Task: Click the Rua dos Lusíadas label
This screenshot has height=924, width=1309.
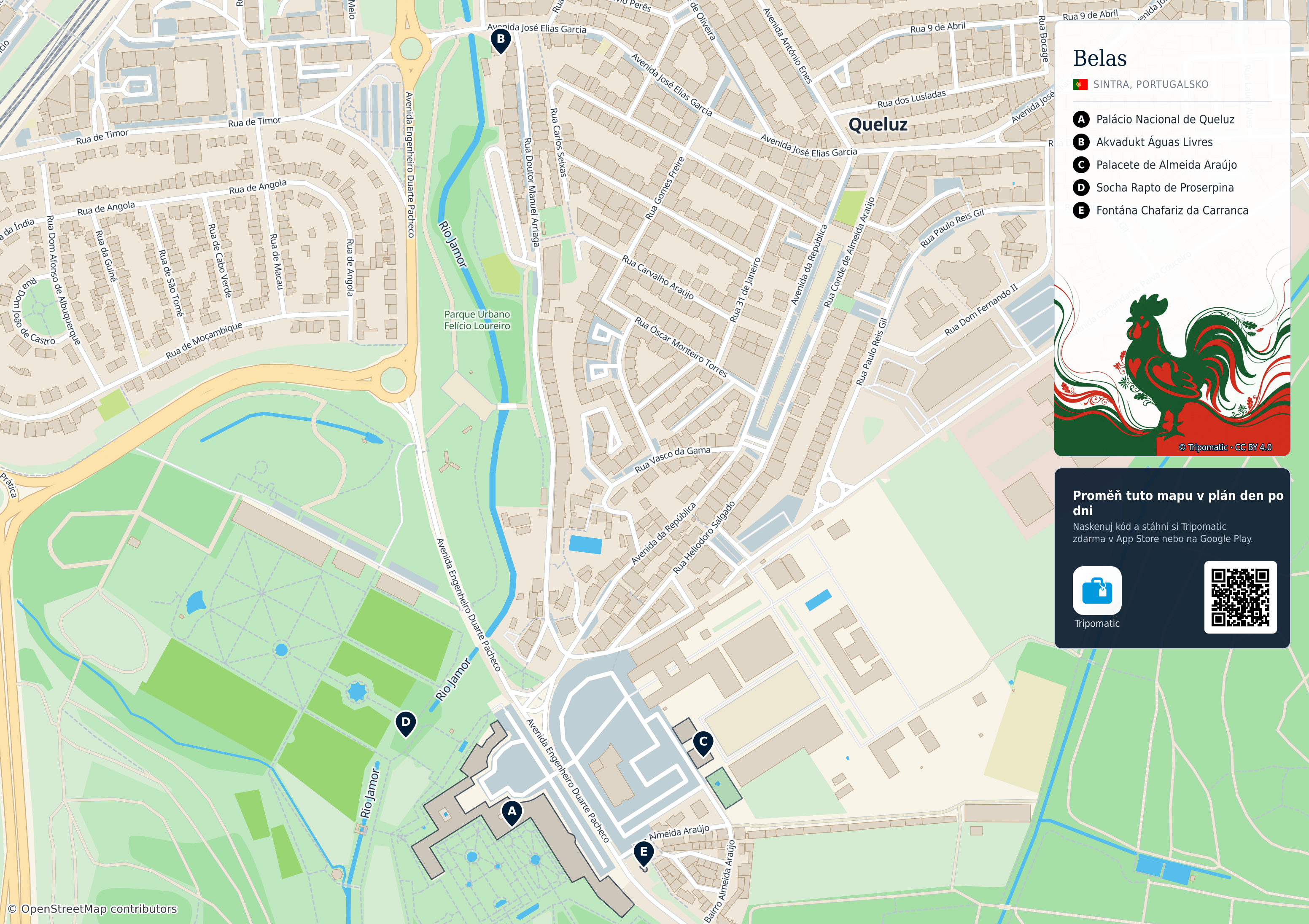Action: click(x=911, y=99)
